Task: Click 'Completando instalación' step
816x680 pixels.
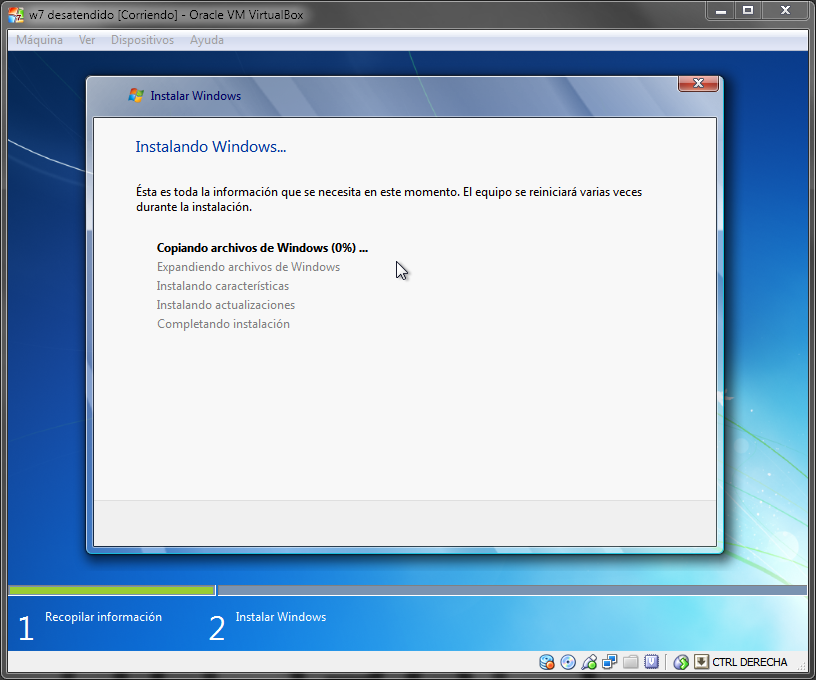Action: pyautogui.click(x=223, y=324)
